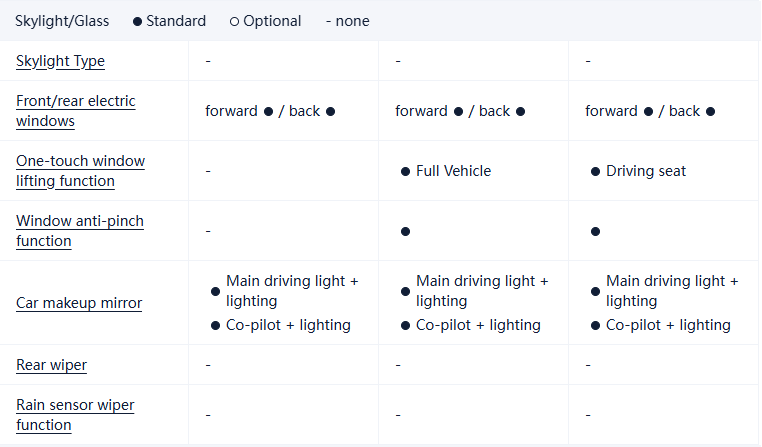Click the dot beside Driving seat
Screen dimensions: 762x447
(x=595, y=172)
